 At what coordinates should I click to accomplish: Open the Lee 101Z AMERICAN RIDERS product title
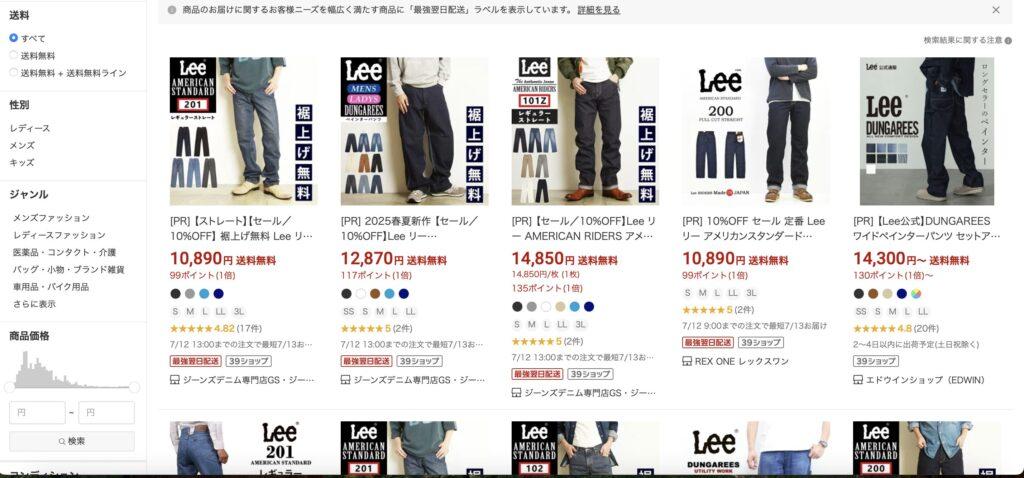[584, 228]
